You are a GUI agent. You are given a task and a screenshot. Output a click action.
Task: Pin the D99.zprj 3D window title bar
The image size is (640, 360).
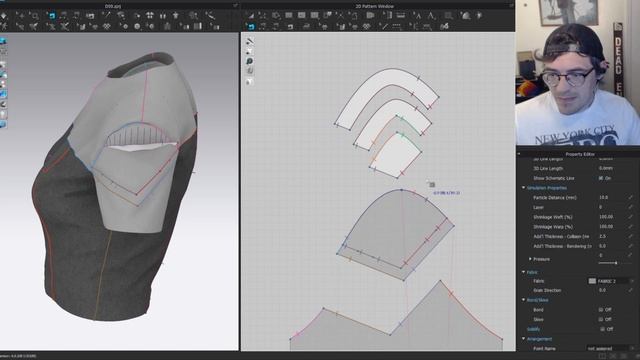pyautogui.click(x=235, y=6)
